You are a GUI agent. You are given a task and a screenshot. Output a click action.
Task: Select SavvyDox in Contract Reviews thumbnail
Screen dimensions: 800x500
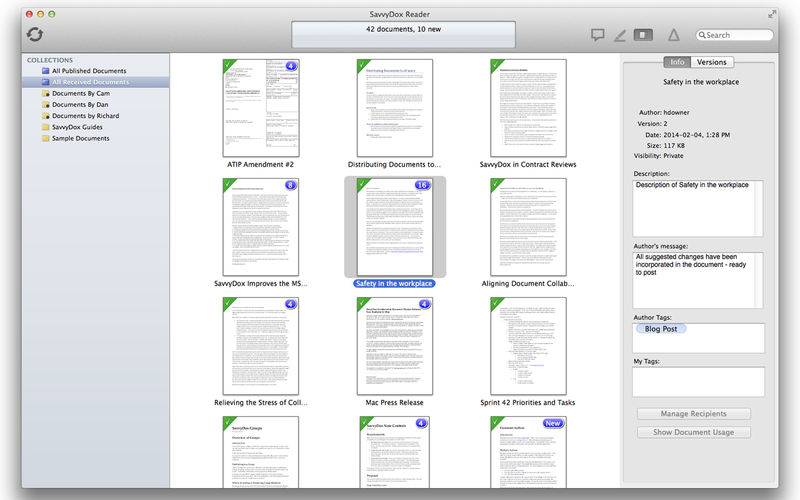528,108
